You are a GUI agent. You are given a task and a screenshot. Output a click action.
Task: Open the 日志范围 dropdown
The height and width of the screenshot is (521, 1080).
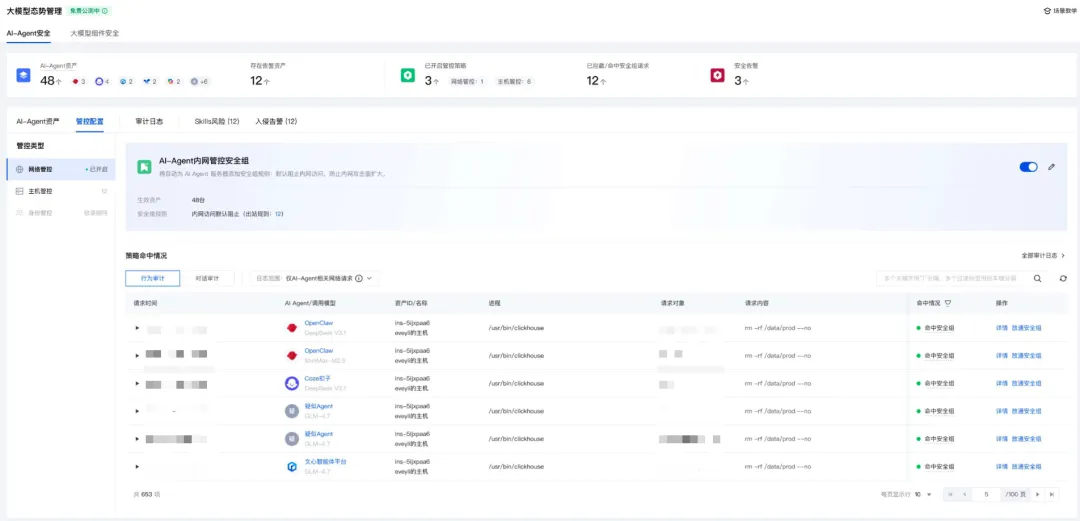315,278
